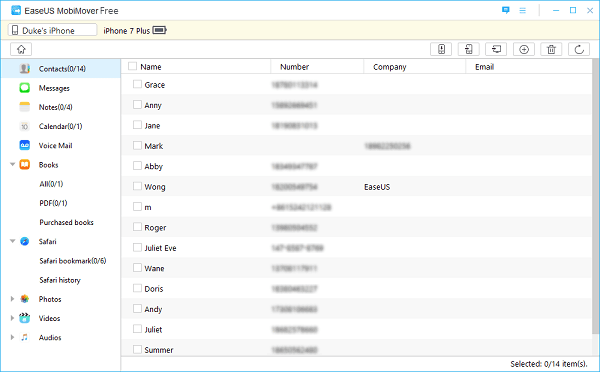600x372 pixels.
Task: Click the EaseUS company cell for Wong
Action: coord(377,187)
